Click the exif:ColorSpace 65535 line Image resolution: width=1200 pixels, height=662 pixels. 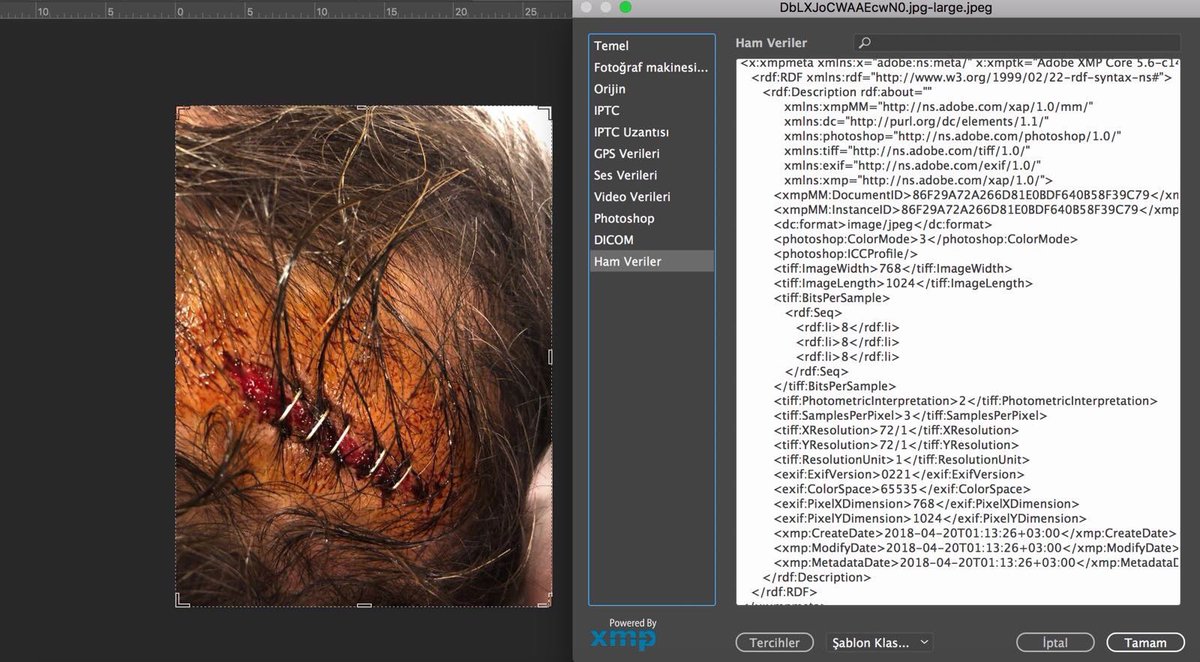[901, 489]
